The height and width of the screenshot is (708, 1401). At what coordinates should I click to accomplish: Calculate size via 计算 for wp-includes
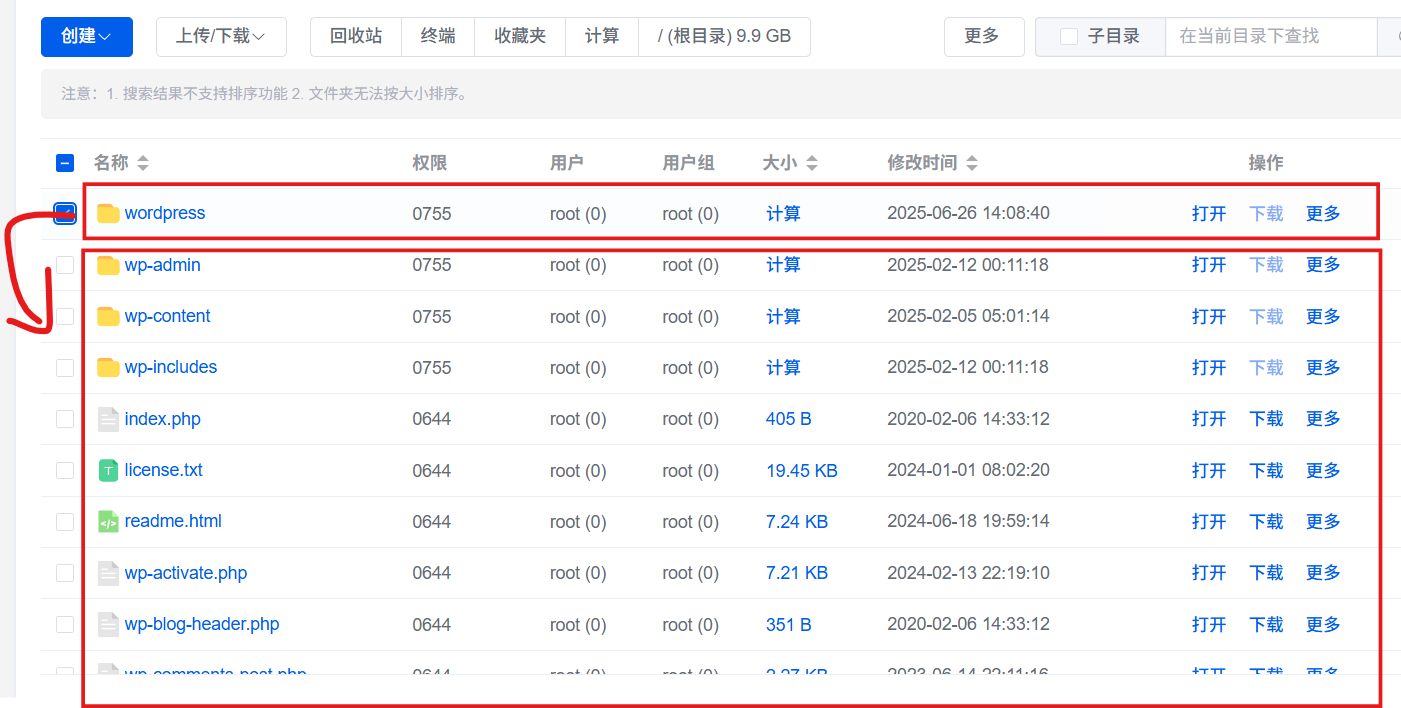[783, 367]
